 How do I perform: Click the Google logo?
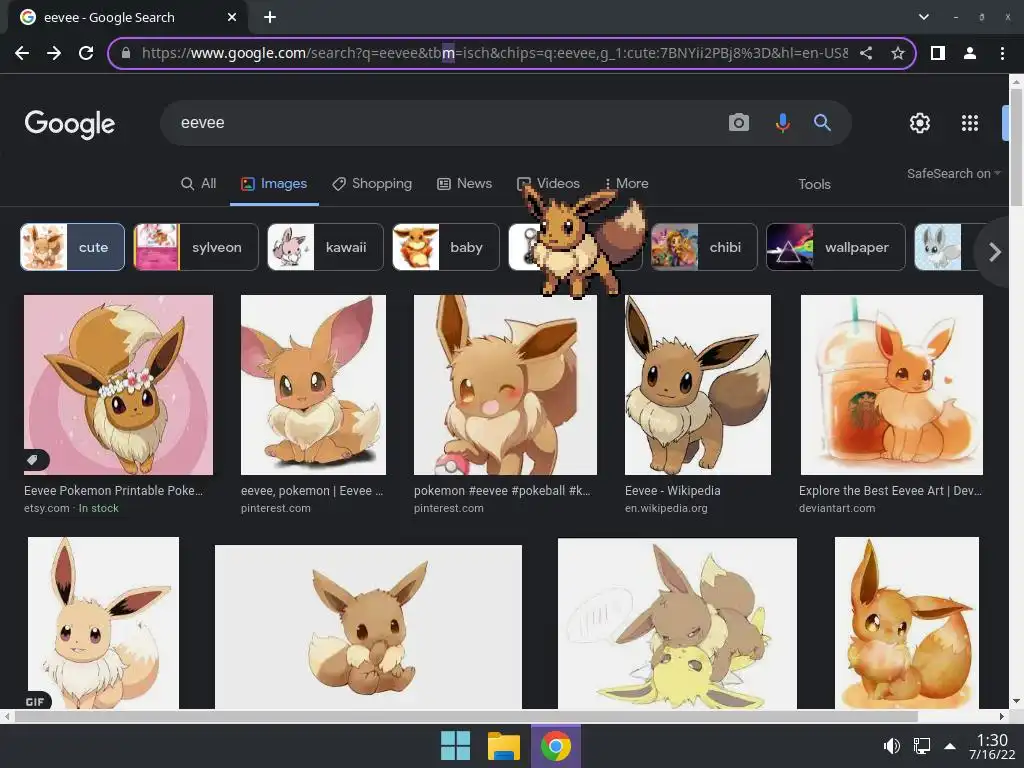point(70,124)
